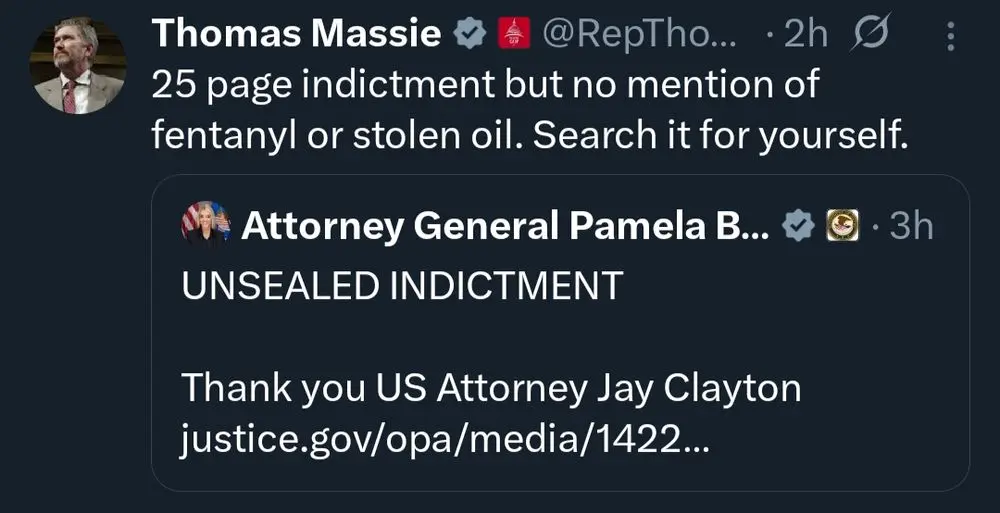Click the Attorney General Pamela B... name
This screenshot has height=513, width=1000.
click(x=505, y=226)
